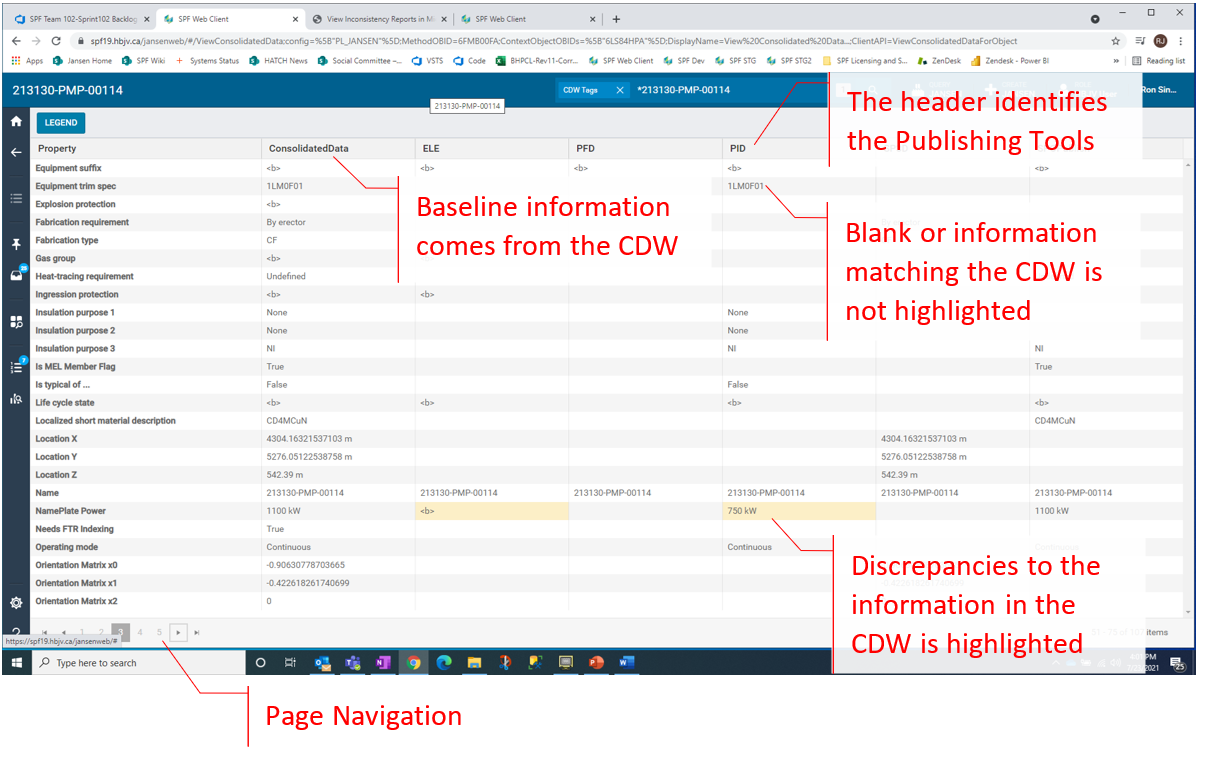Click the ConsolidatedData column header
The image size is (1210, 758).
pyautogui.click(x=308, y=148)
